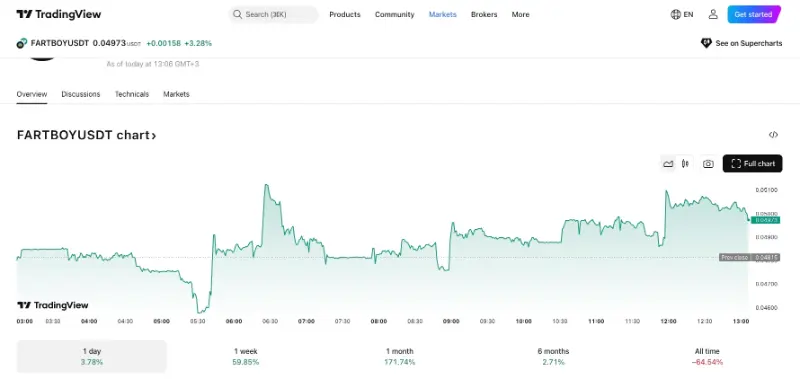Image resolution: width=800 pixels, height=379 pixels.
Task: Open the Brokers menu
Action: pyautogui.click(x=484, y=14)
